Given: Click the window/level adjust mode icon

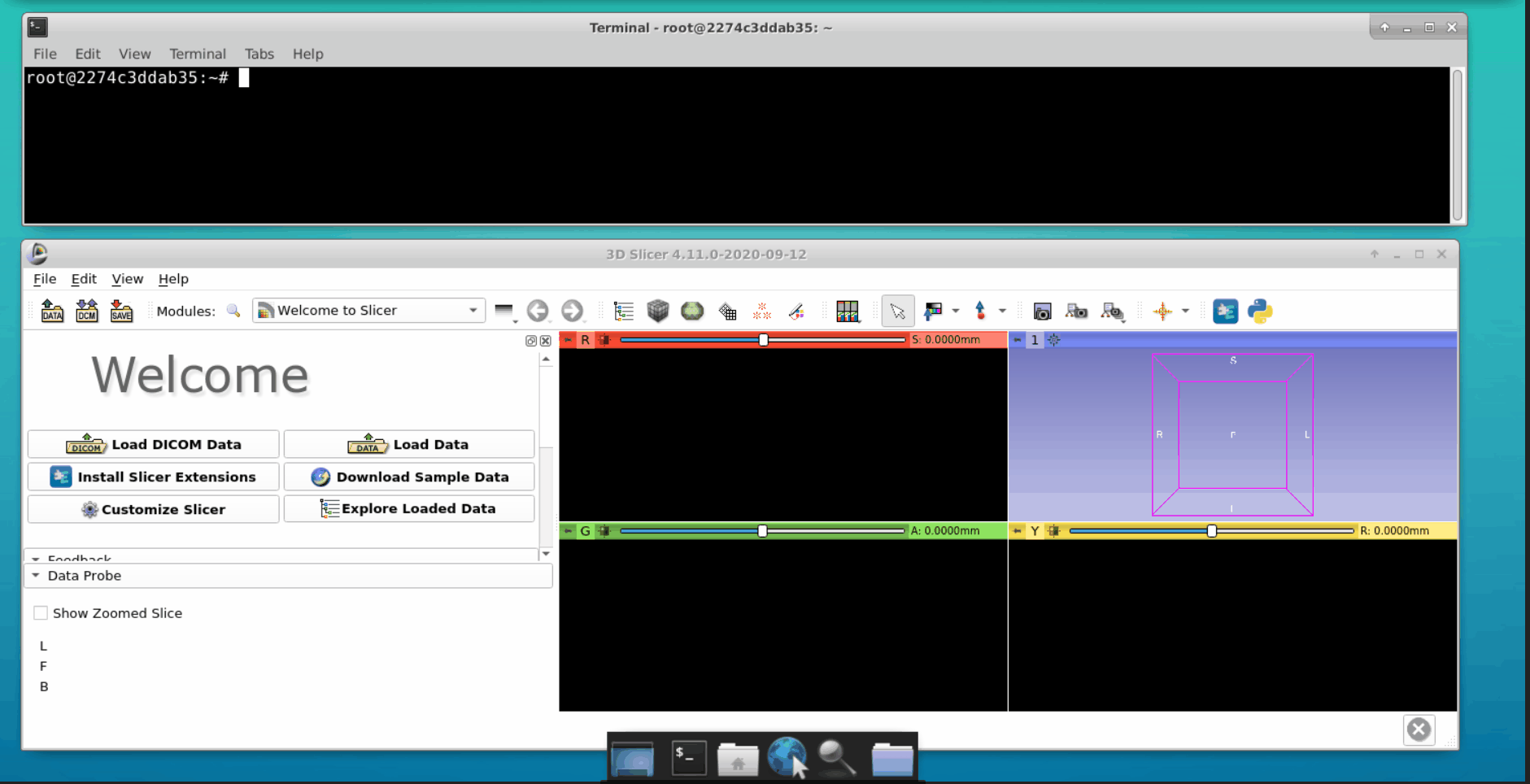Looking at the screenshot, I should (x=933, y=311).
